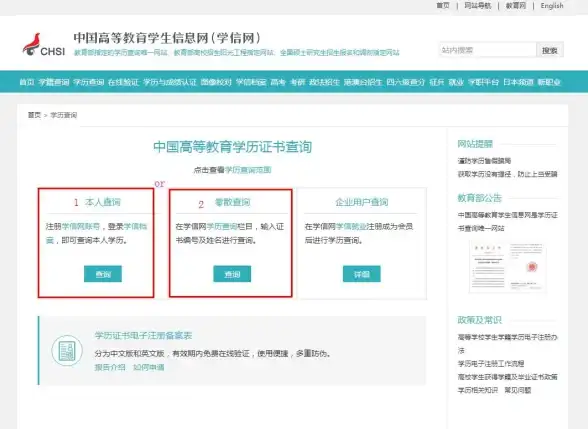Select 首页 in the teal navigation bar
Image resolution: width=588 pixels, height=429 pixels.
pyautogui.click(x=27, y=82)
